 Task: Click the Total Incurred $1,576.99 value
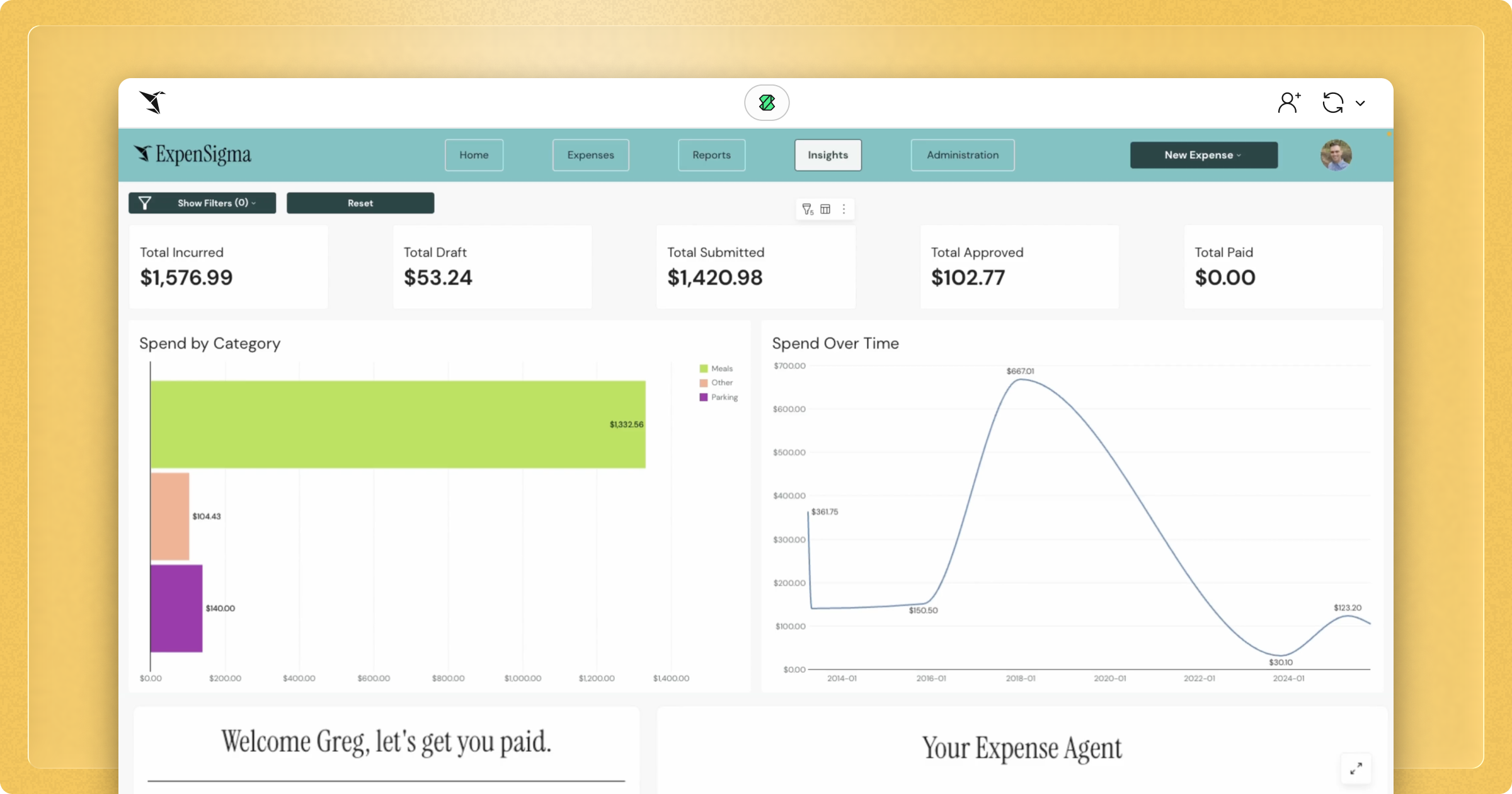pyautogui.click(x=186, y=277)
